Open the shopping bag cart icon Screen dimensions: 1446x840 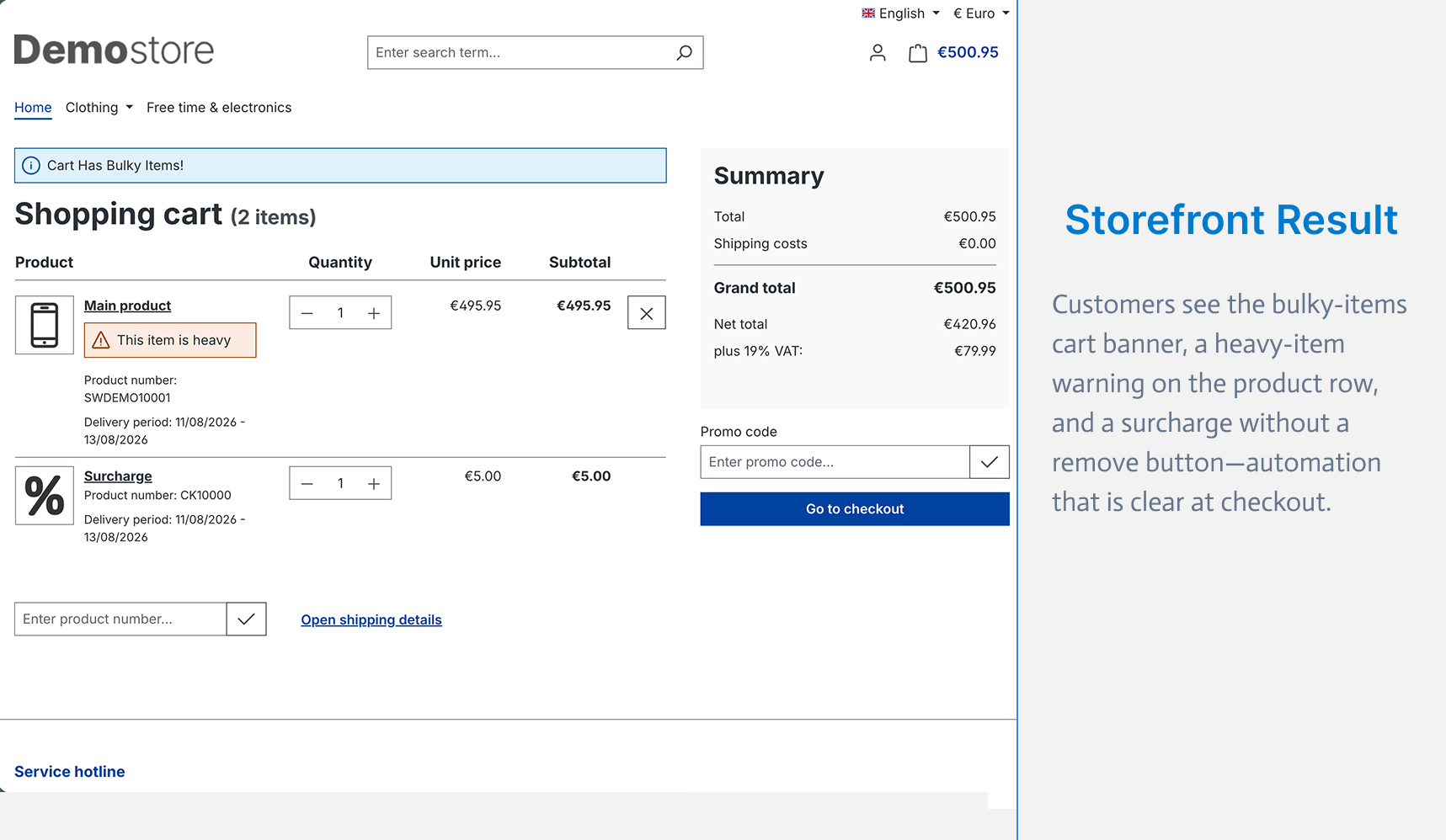(918, 53)
